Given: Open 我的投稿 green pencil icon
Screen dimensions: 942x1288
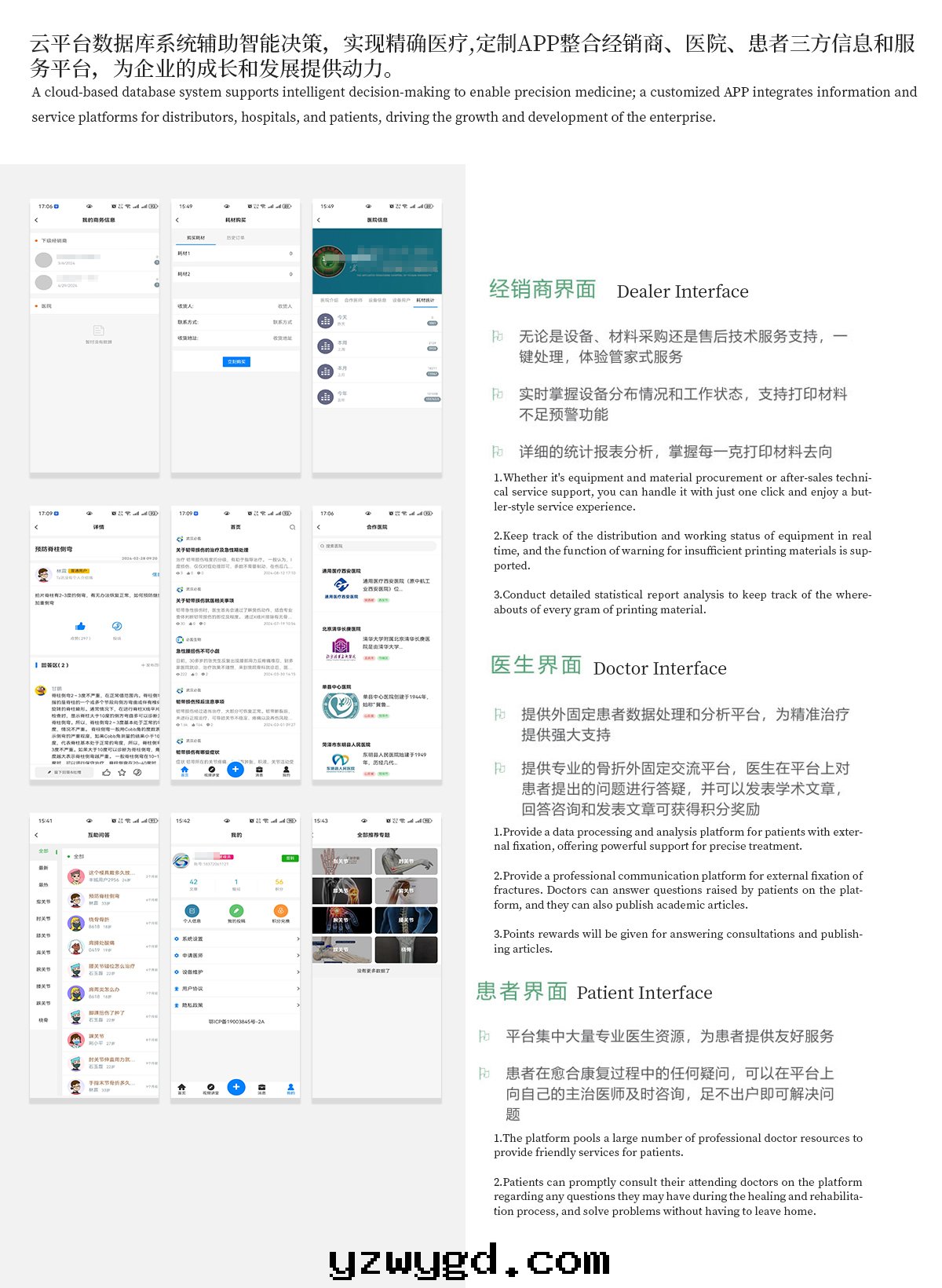Looking at the screenshot, I should pyautogui.click(x=235, y=911).
